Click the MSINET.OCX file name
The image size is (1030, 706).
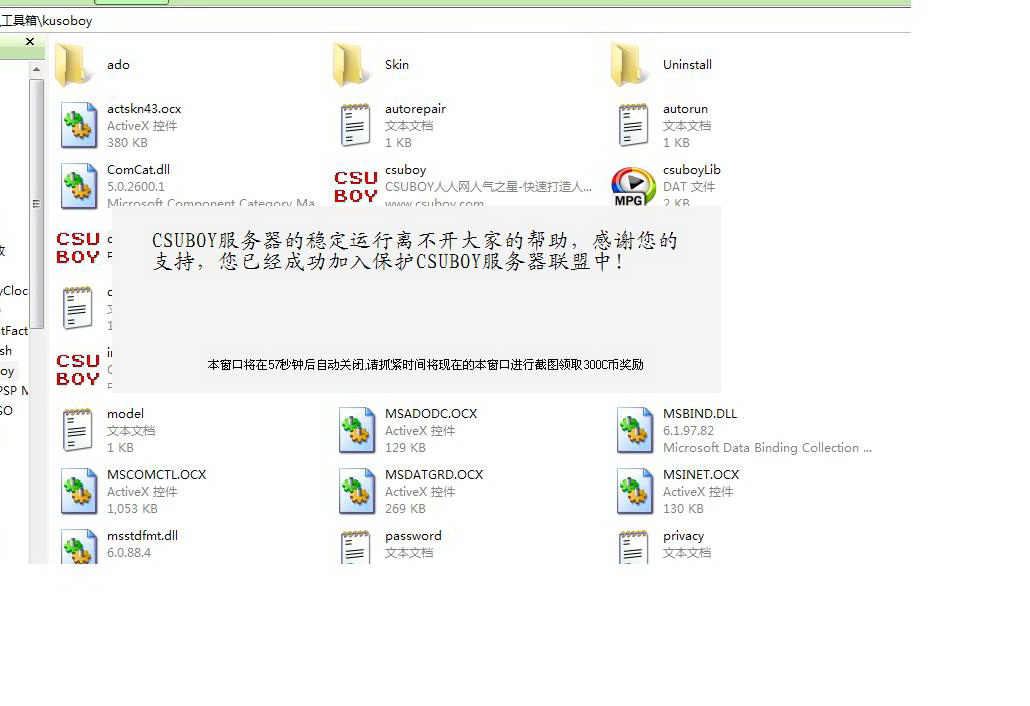click(701, 474)
